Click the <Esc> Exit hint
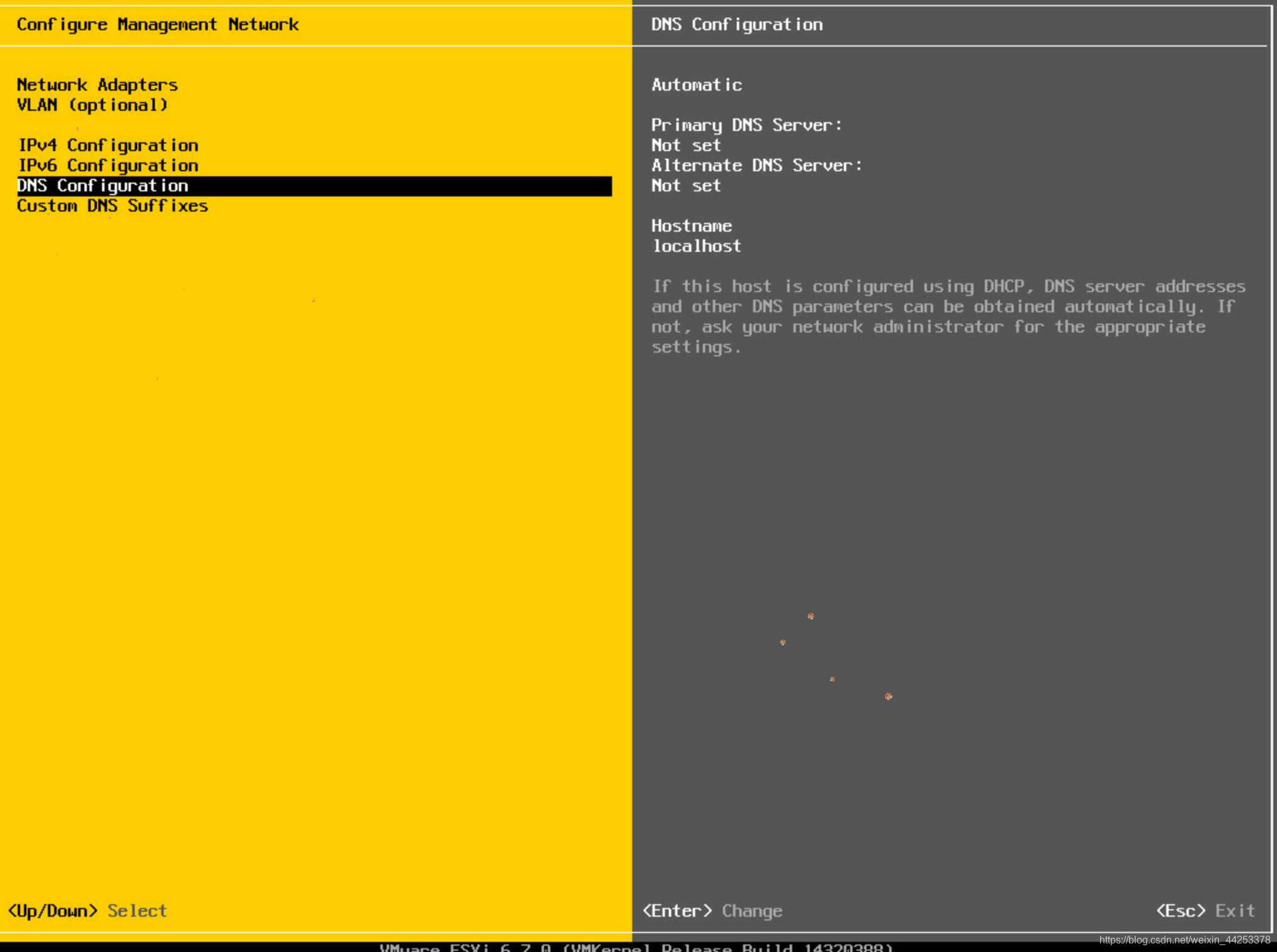 [x=1205, y=910]
